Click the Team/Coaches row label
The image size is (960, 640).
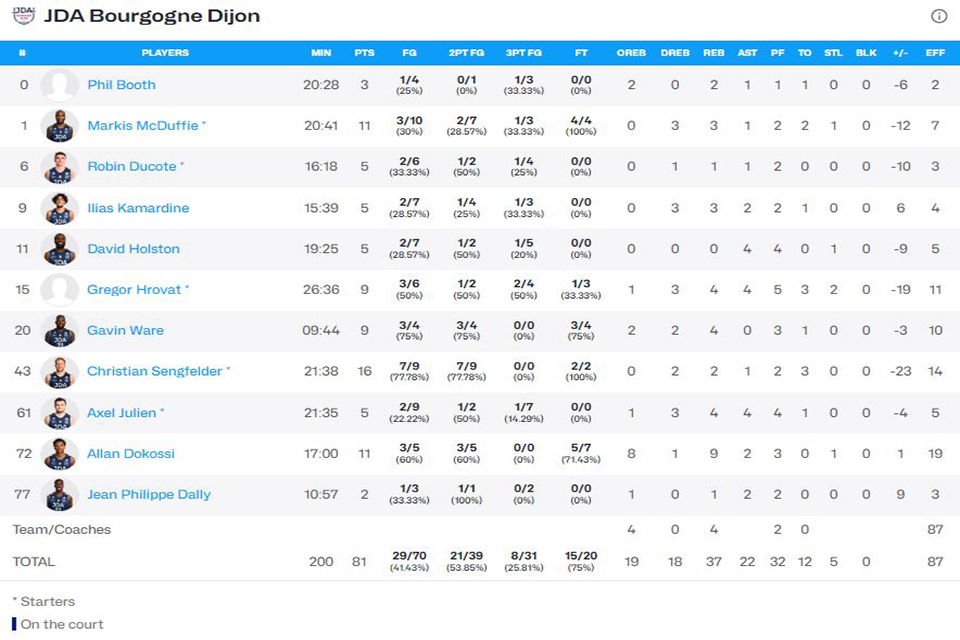pyautogui.click(x=62, y=529)
